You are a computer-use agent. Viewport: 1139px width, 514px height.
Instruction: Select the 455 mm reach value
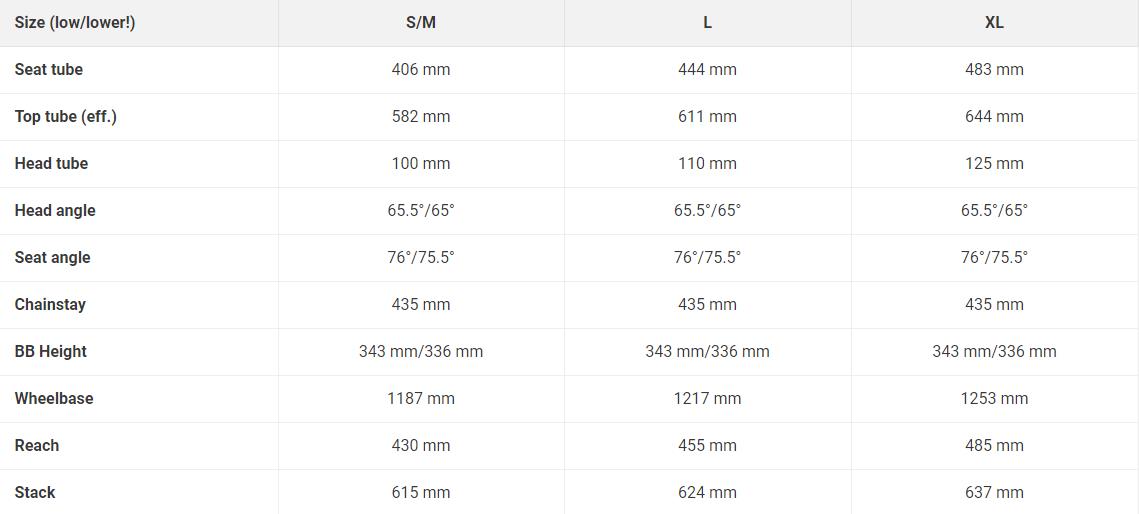tap(707, 446)
